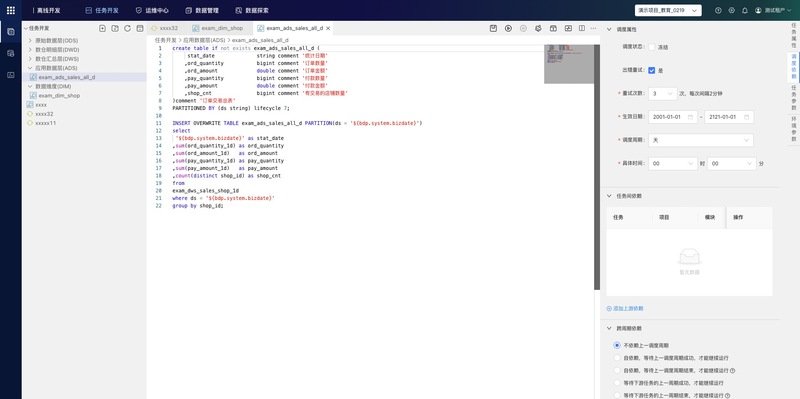Screen dimensions: 800x399
Task: Select the 不依赖上一调度周期 radio option
Action: (617, 345)
